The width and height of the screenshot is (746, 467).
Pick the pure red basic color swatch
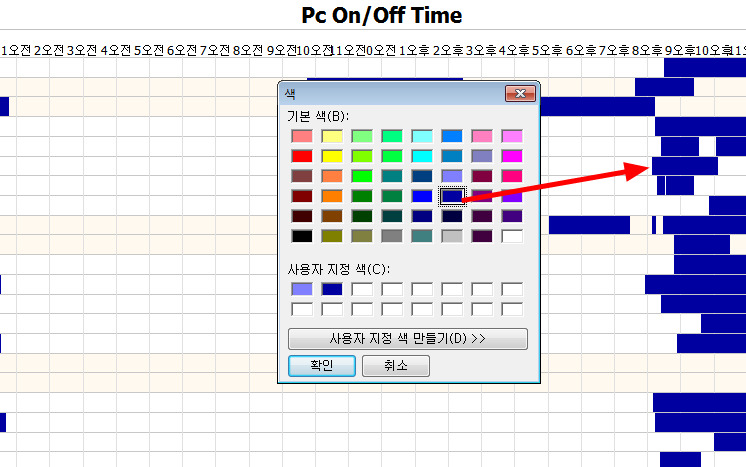[302, 156]
